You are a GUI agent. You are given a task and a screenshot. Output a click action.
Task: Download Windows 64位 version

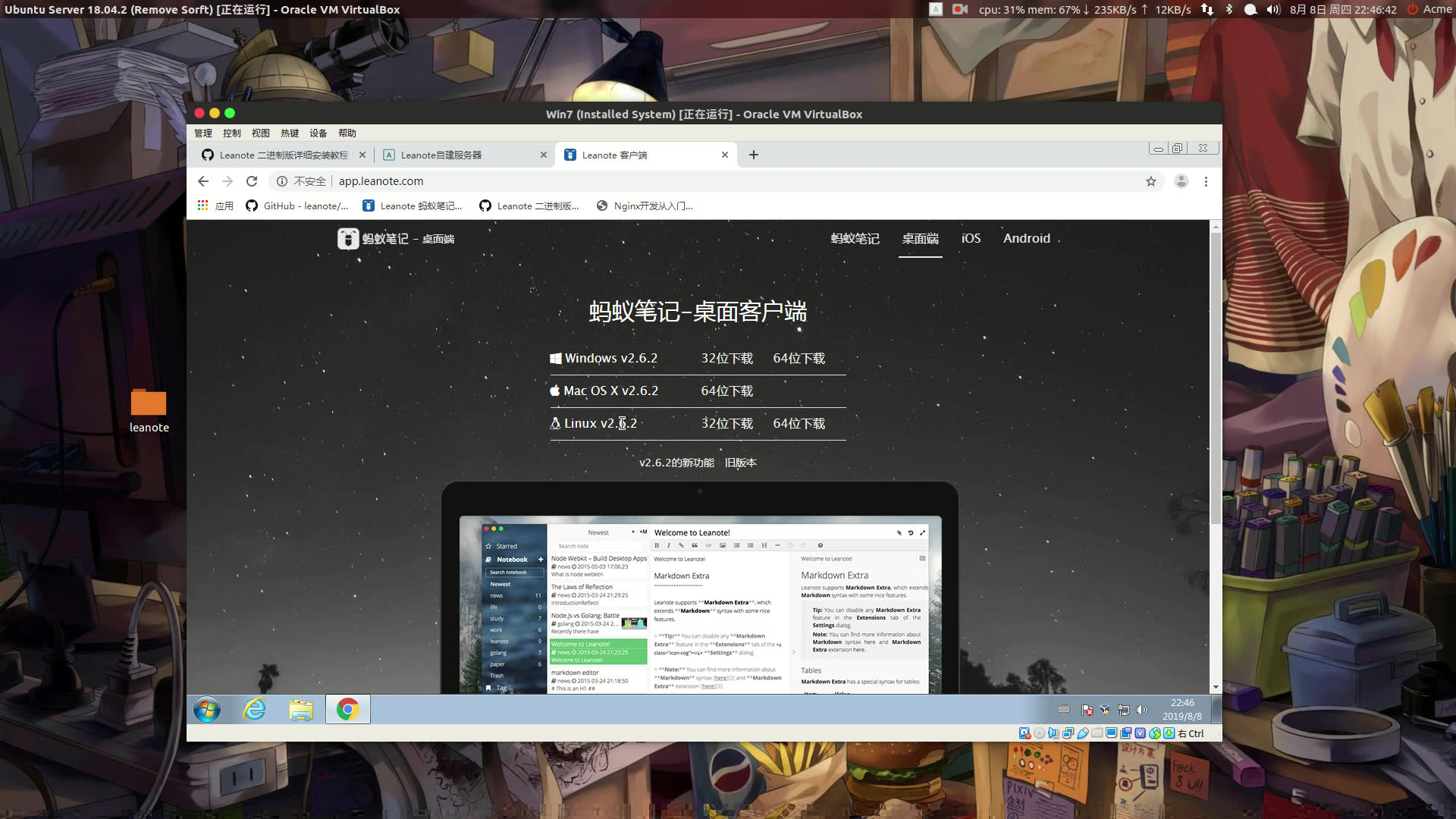coord(799,359)
